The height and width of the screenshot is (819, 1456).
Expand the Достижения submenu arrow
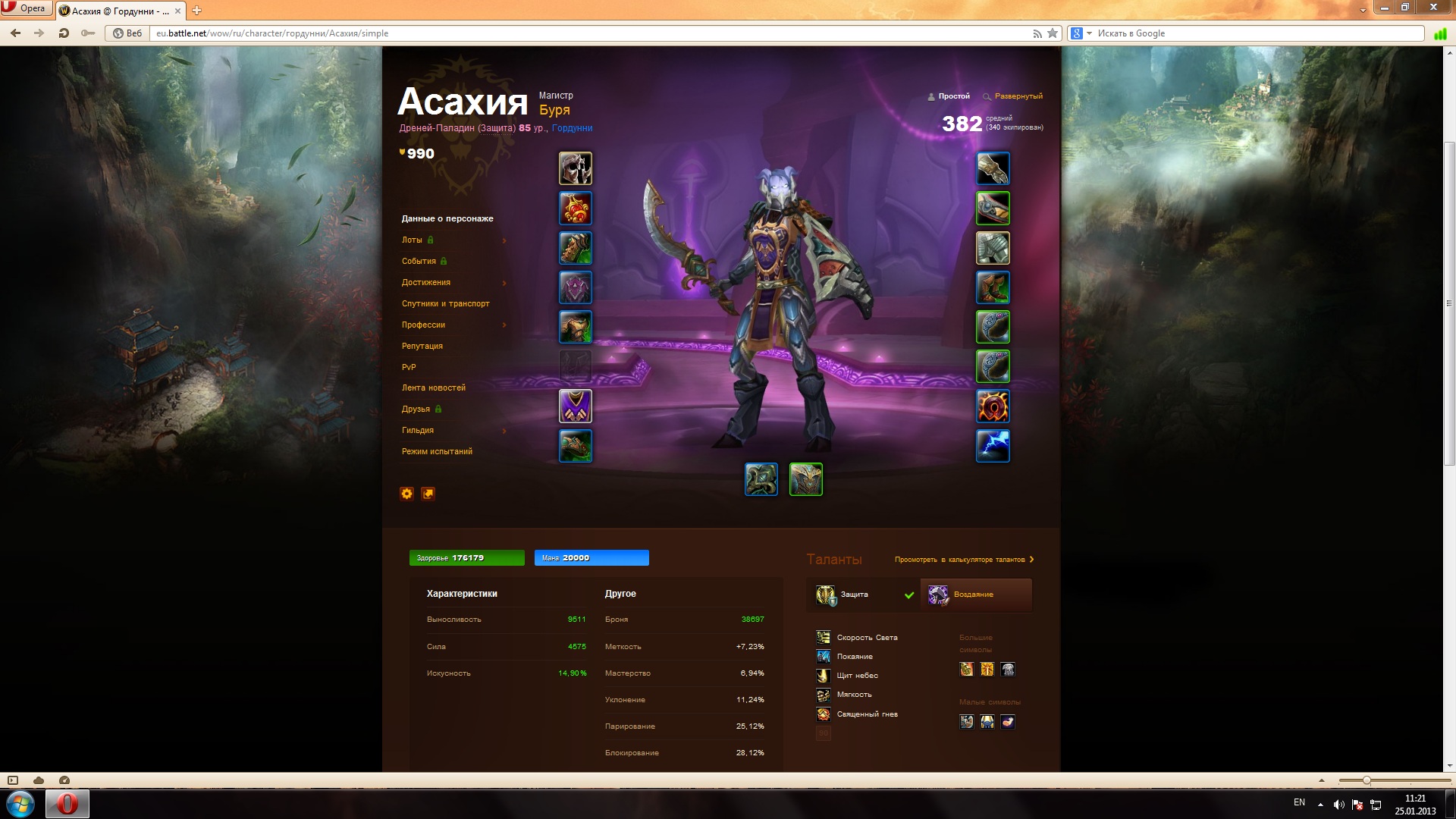(504, 283)
